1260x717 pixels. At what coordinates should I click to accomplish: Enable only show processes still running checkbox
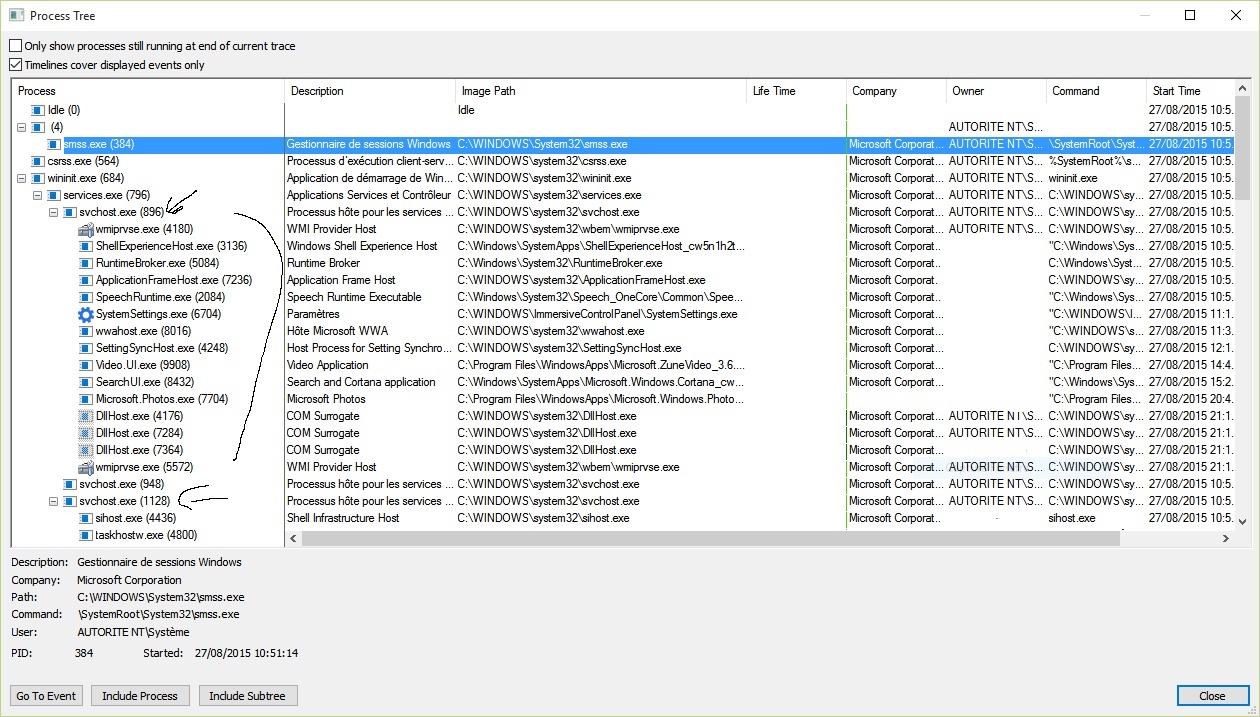[x=15, y=46]
